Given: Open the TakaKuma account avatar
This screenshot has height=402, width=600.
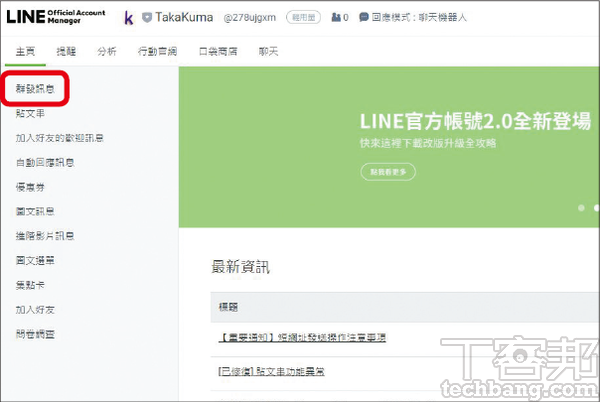Looking at the screenshot, I should pos(129,18).
